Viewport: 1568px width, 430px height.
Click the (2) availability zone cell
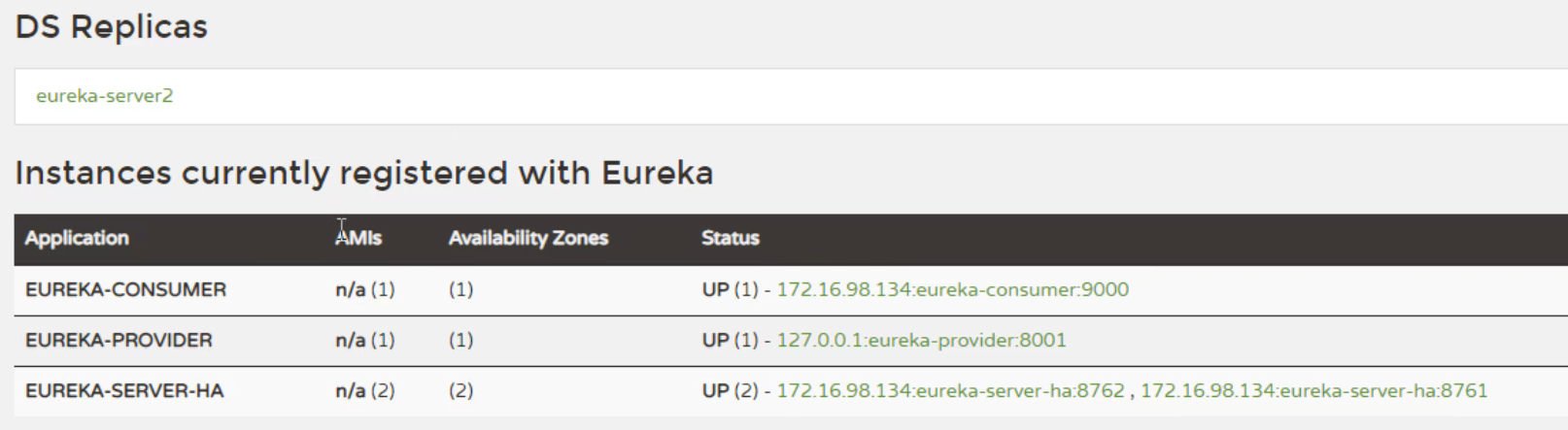pyautogui.click(x=460, y=390)
